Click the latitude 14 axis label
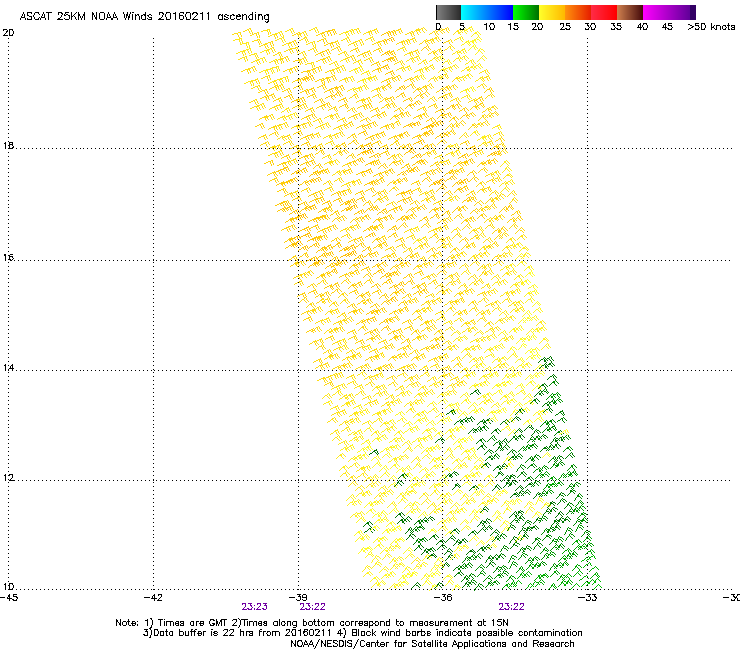This screenshot has height=650, width=740. (x=8, y=368)
